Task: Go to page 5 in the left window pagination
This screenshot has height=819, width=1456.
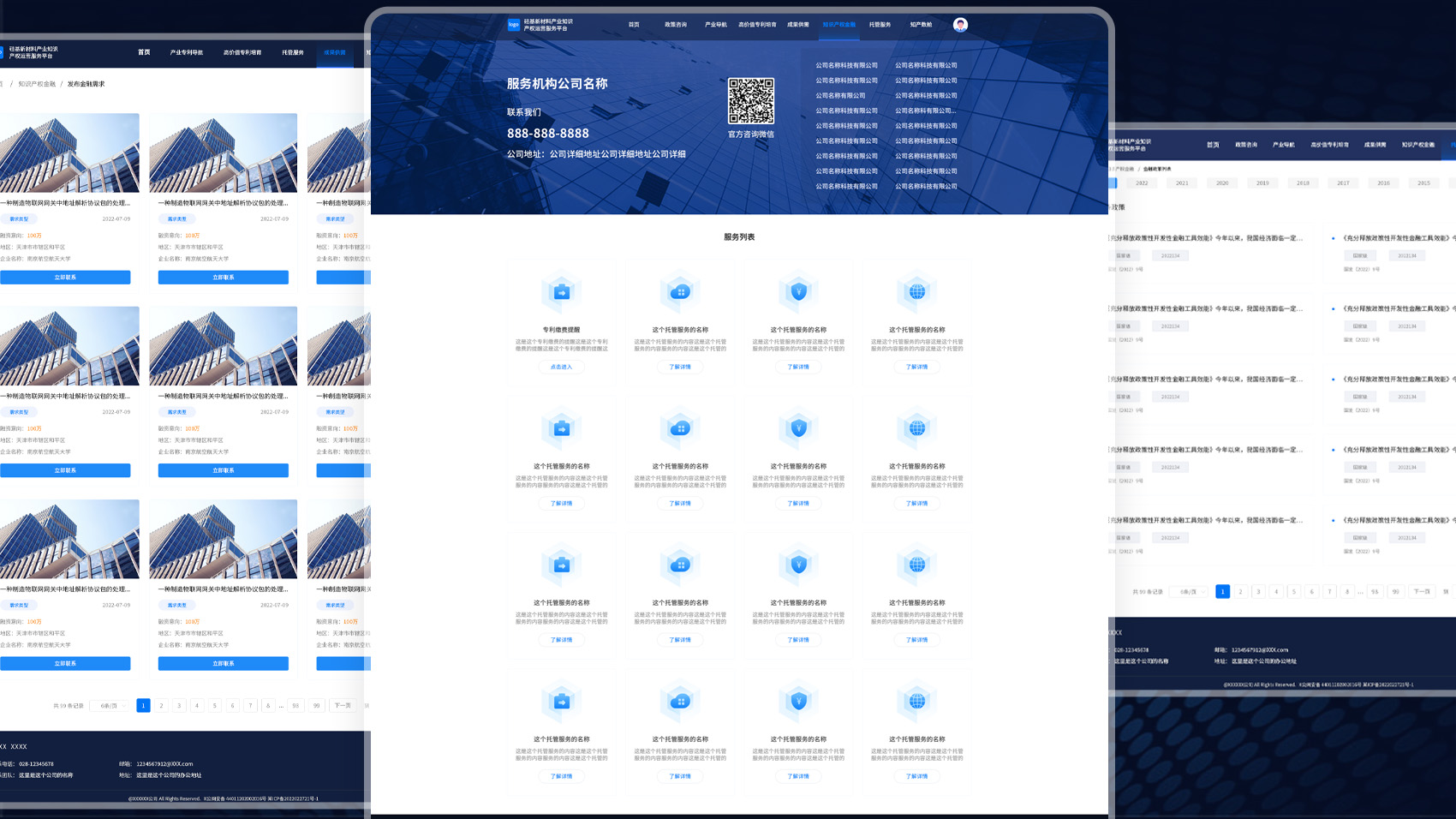Action: click(214, 706)
